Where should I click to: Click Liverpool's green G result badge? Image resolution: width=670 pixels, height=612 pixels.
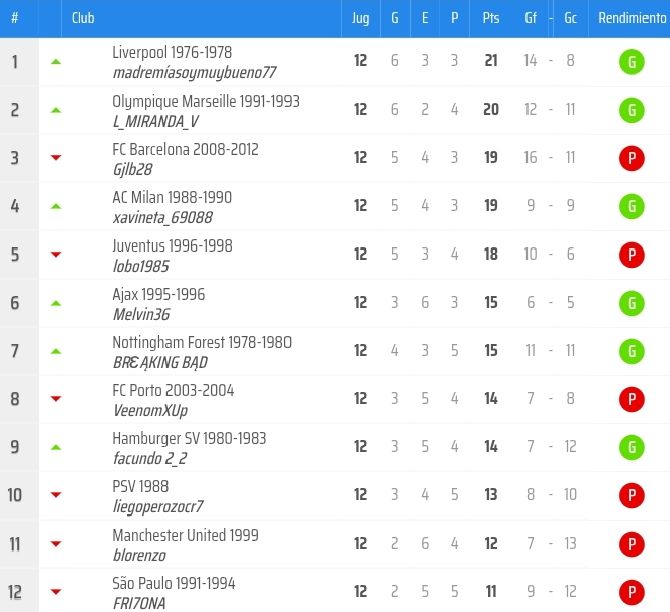(630, 62)
